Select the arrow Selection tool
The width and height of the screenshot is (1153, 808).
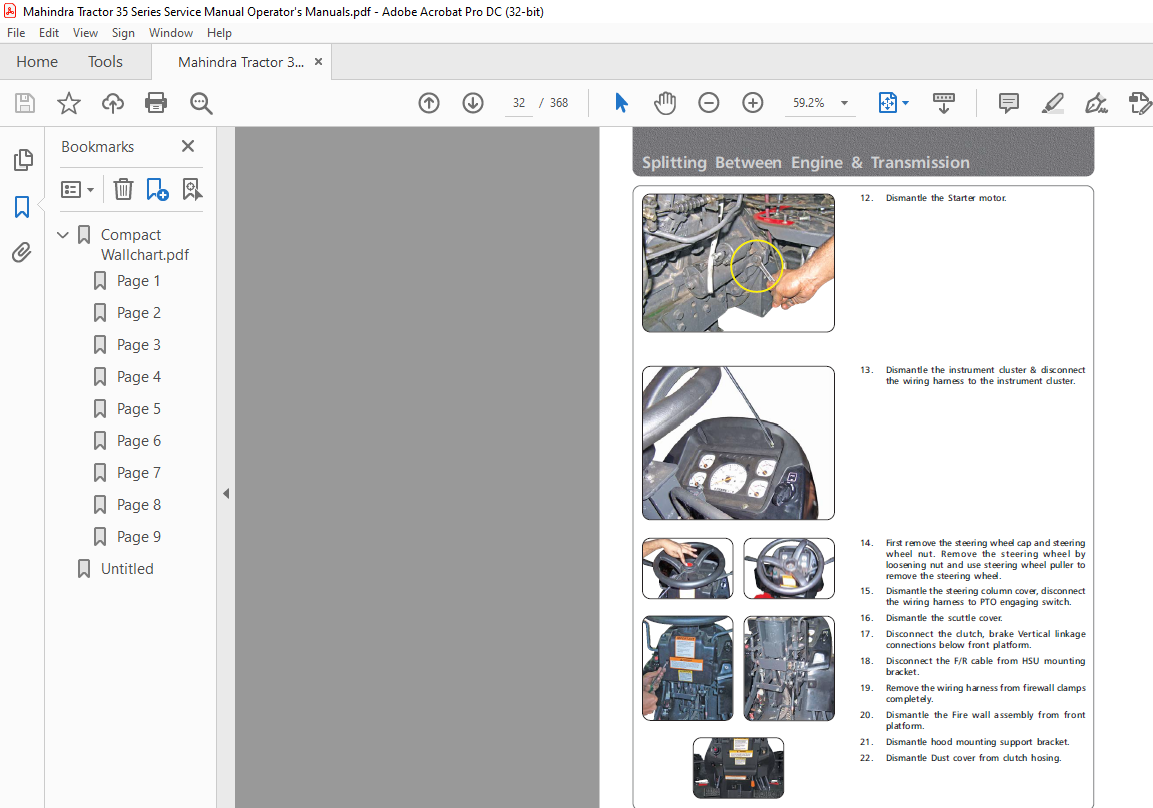tap(621, 103)
